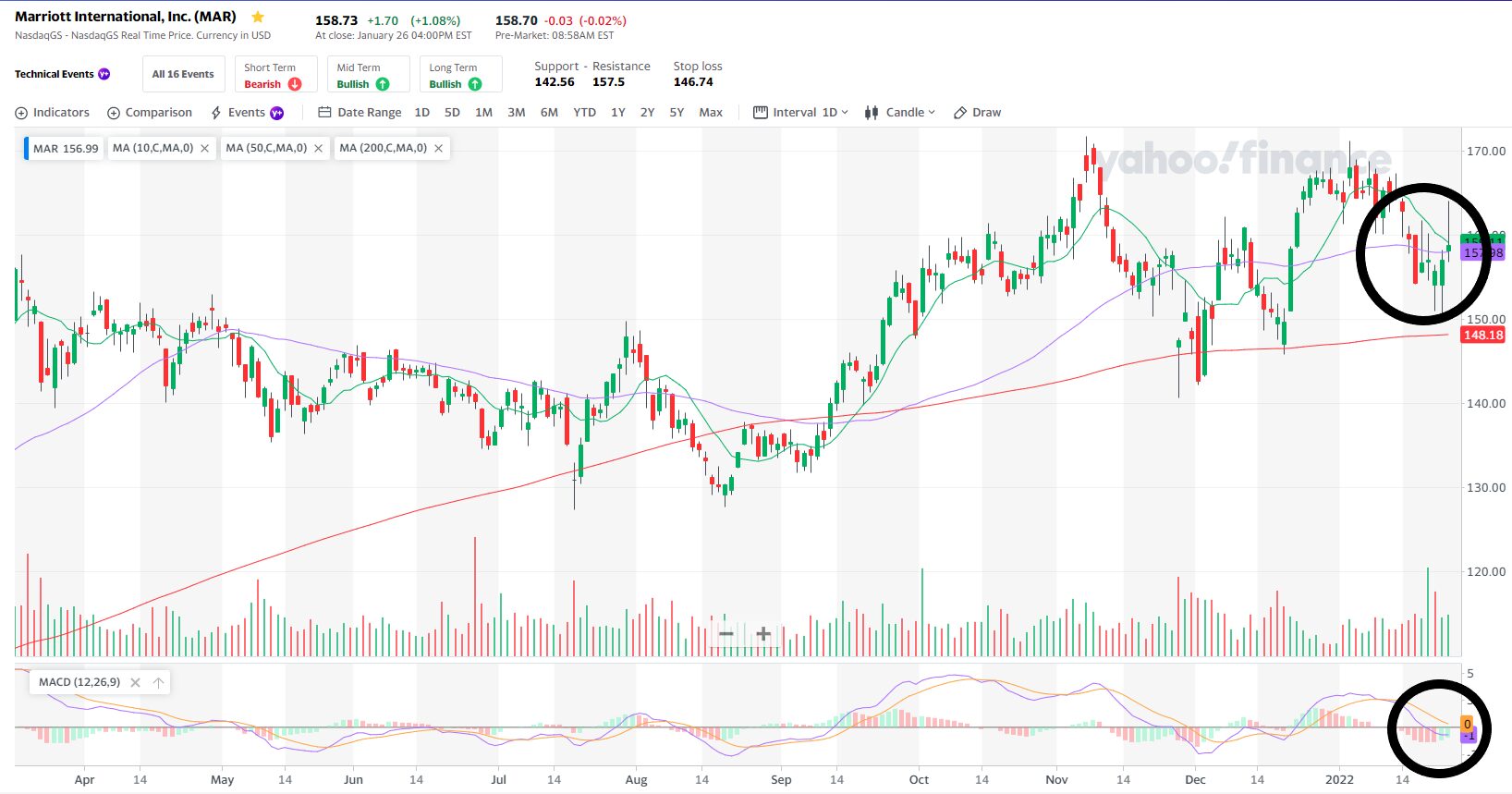
Task: Click the closing price 158.73
Action: pyautogui.click(x=336, y=20)
